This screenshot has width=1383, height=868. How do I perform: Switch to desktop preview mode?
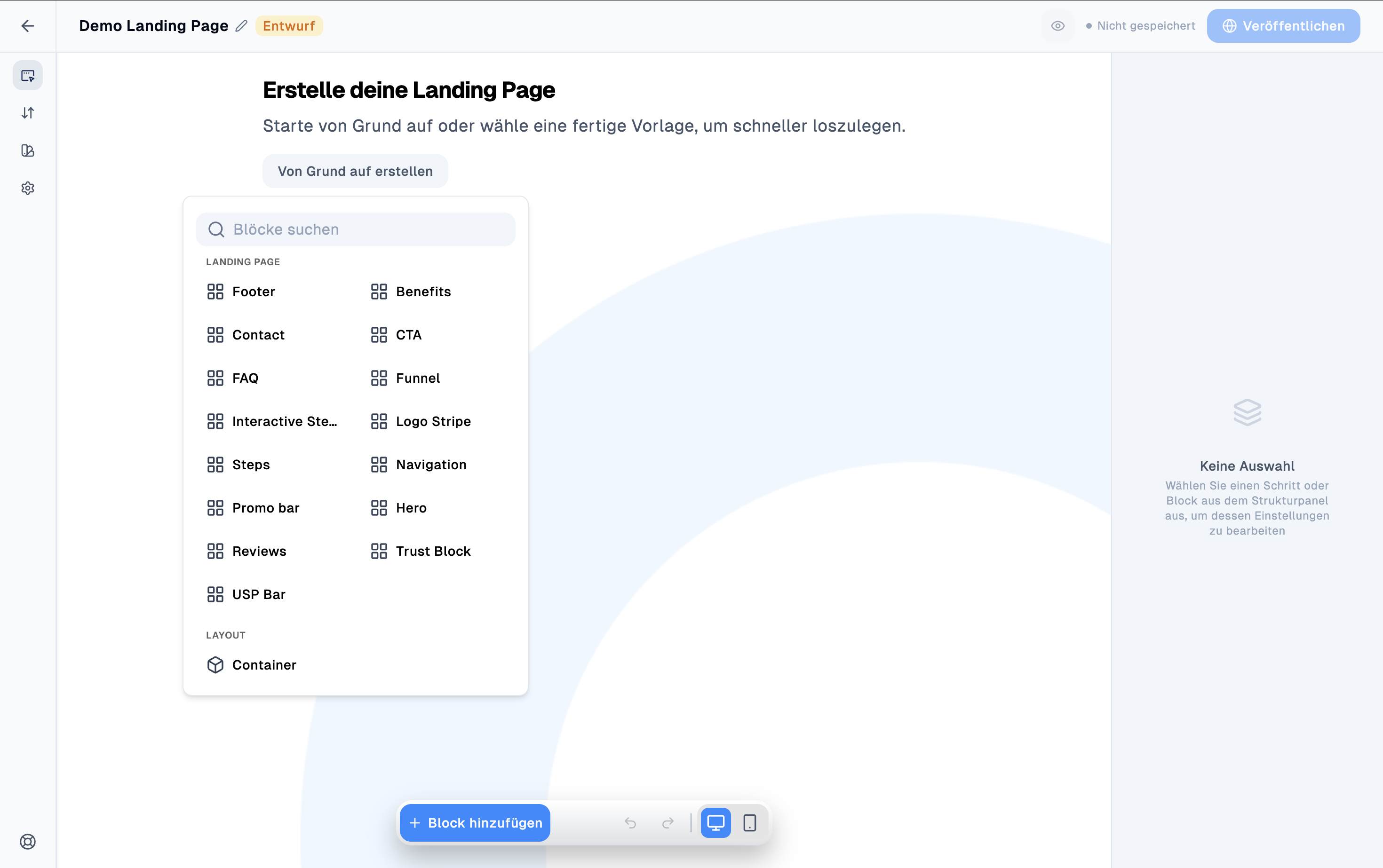pyautogui.click(x=715, y=823)
